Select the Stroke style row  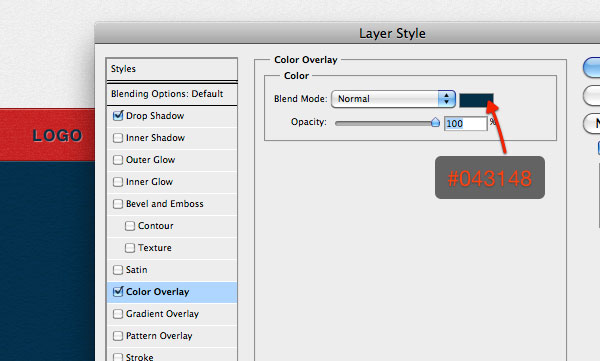(x=172, y=355)
